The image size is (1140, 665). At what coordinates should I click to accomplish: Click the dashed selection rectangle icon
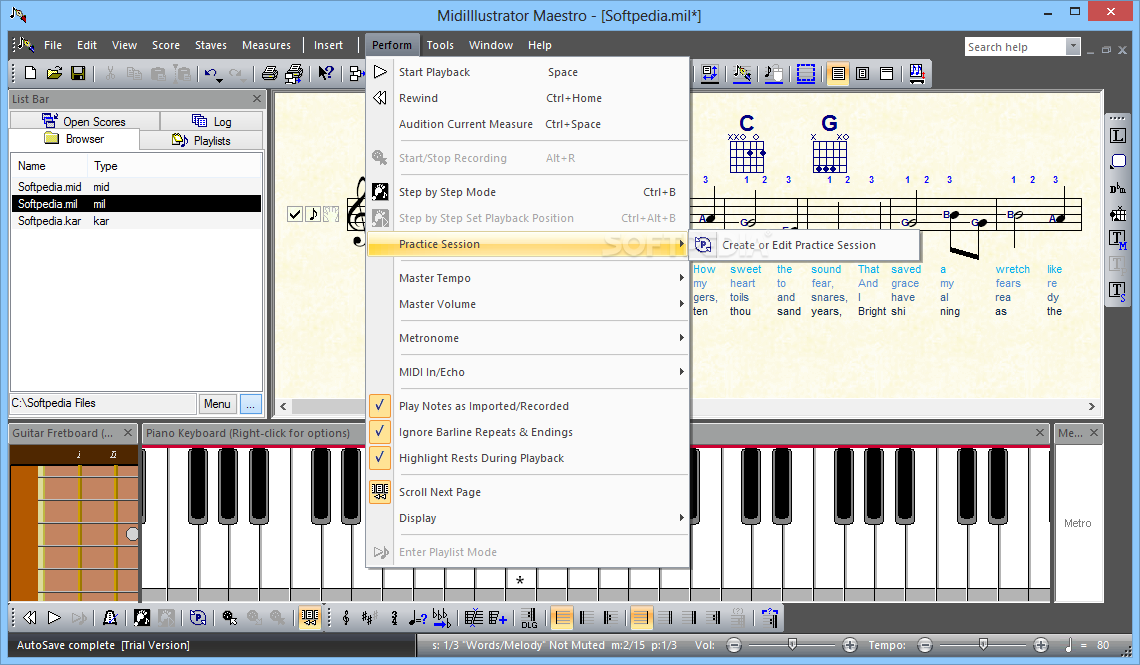pyautogui.click(x=806, y=73)
